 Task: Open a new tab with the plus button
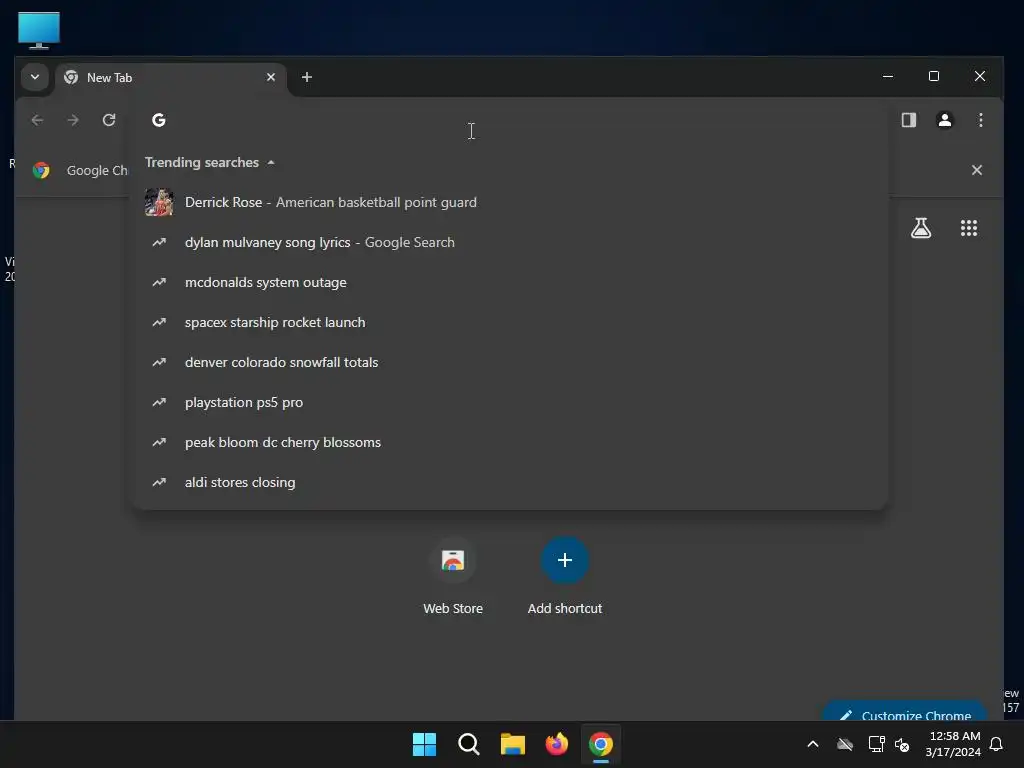pos(307,77)
